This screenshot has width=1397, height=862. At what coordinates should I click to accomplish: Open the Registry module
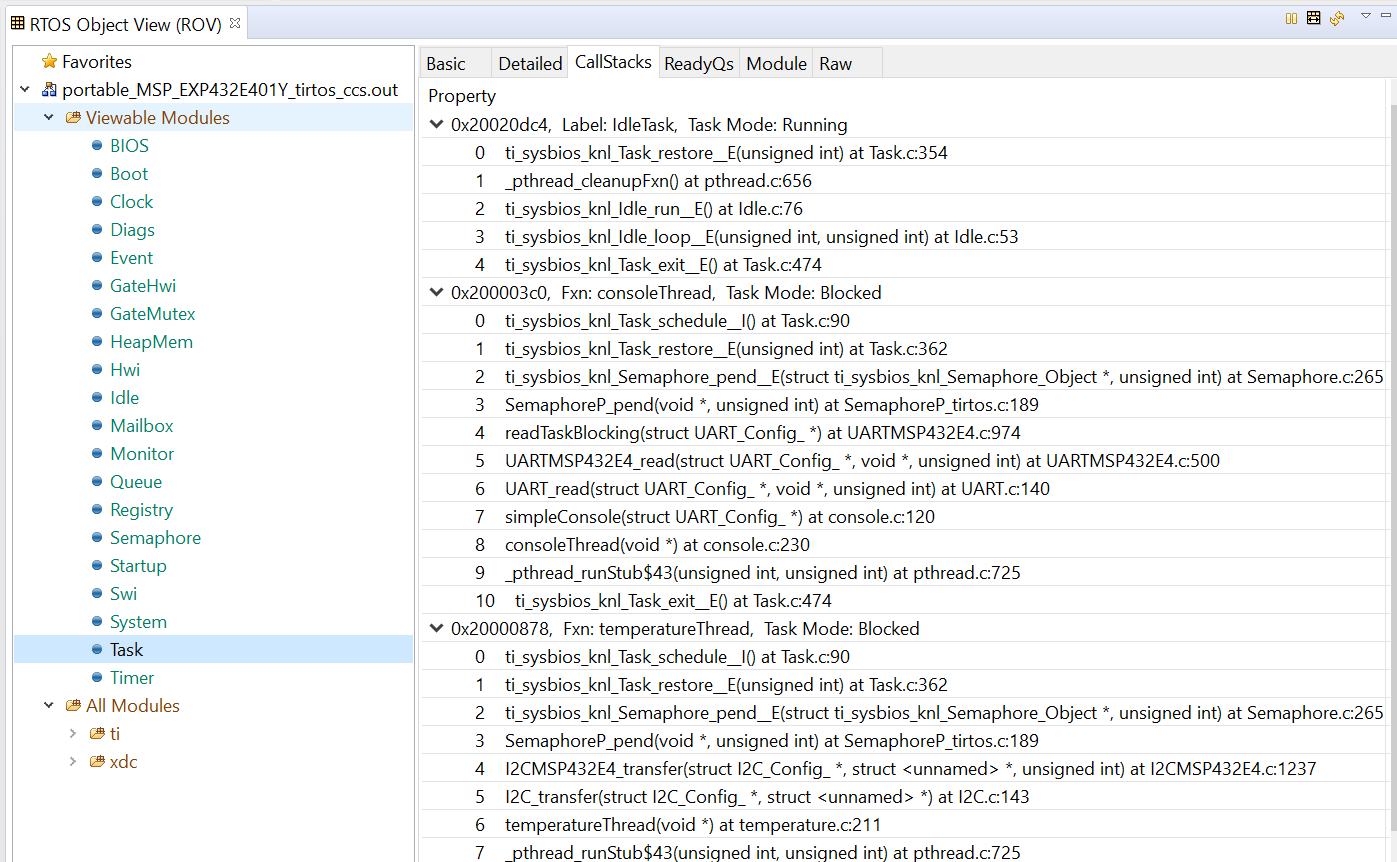pyautogui.click(x=141, y=510)
